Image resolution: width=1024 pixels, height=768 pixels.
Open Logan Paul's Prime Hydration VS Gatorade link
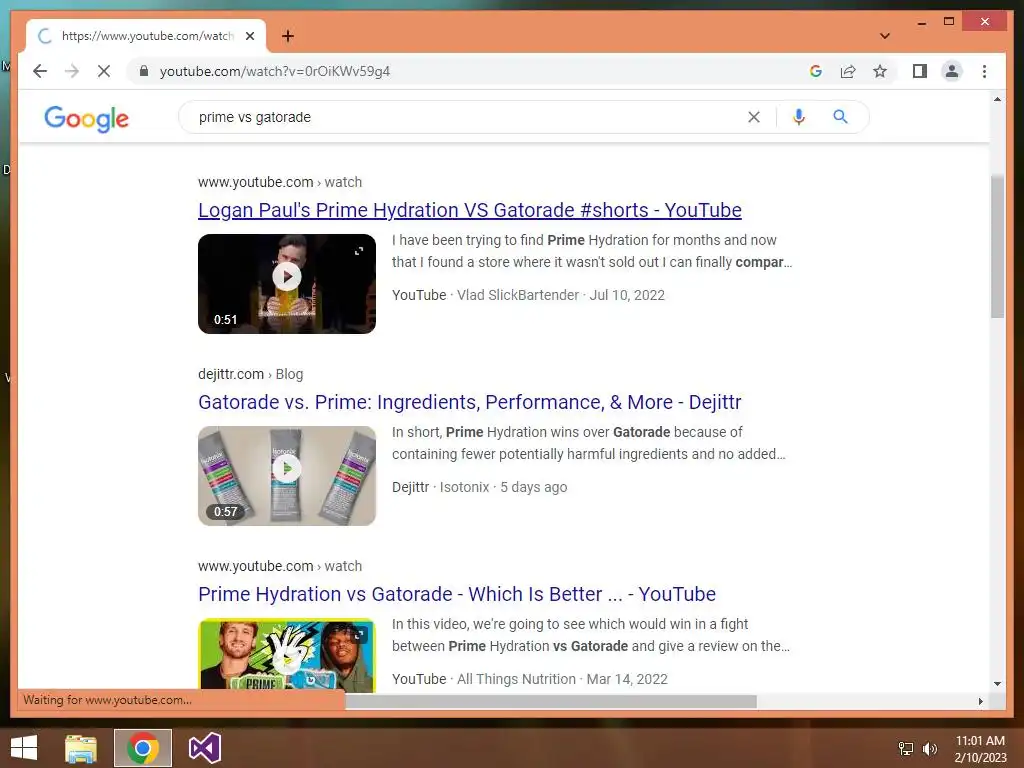[x=470, y=210]
